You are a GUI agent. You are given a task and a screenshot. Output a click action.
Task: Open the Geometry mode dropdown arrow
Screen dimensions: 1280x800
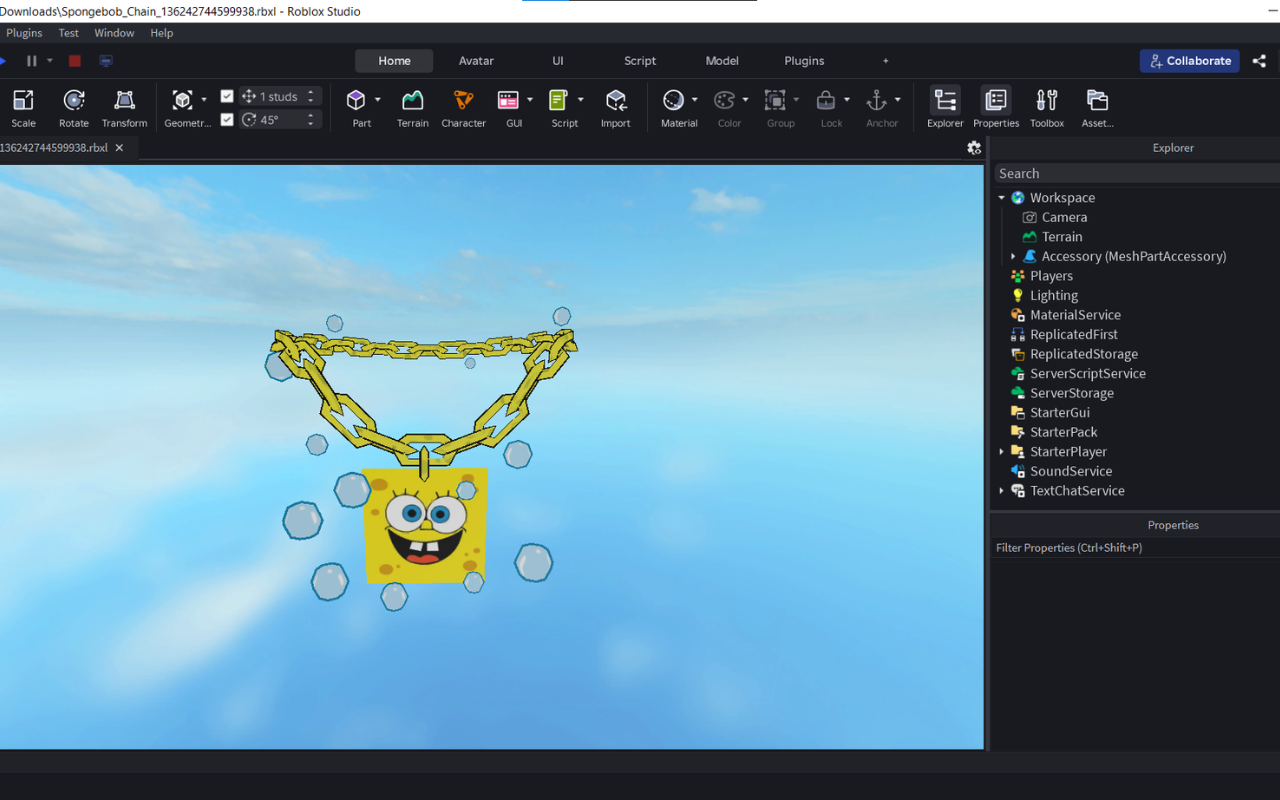[204, 100]
